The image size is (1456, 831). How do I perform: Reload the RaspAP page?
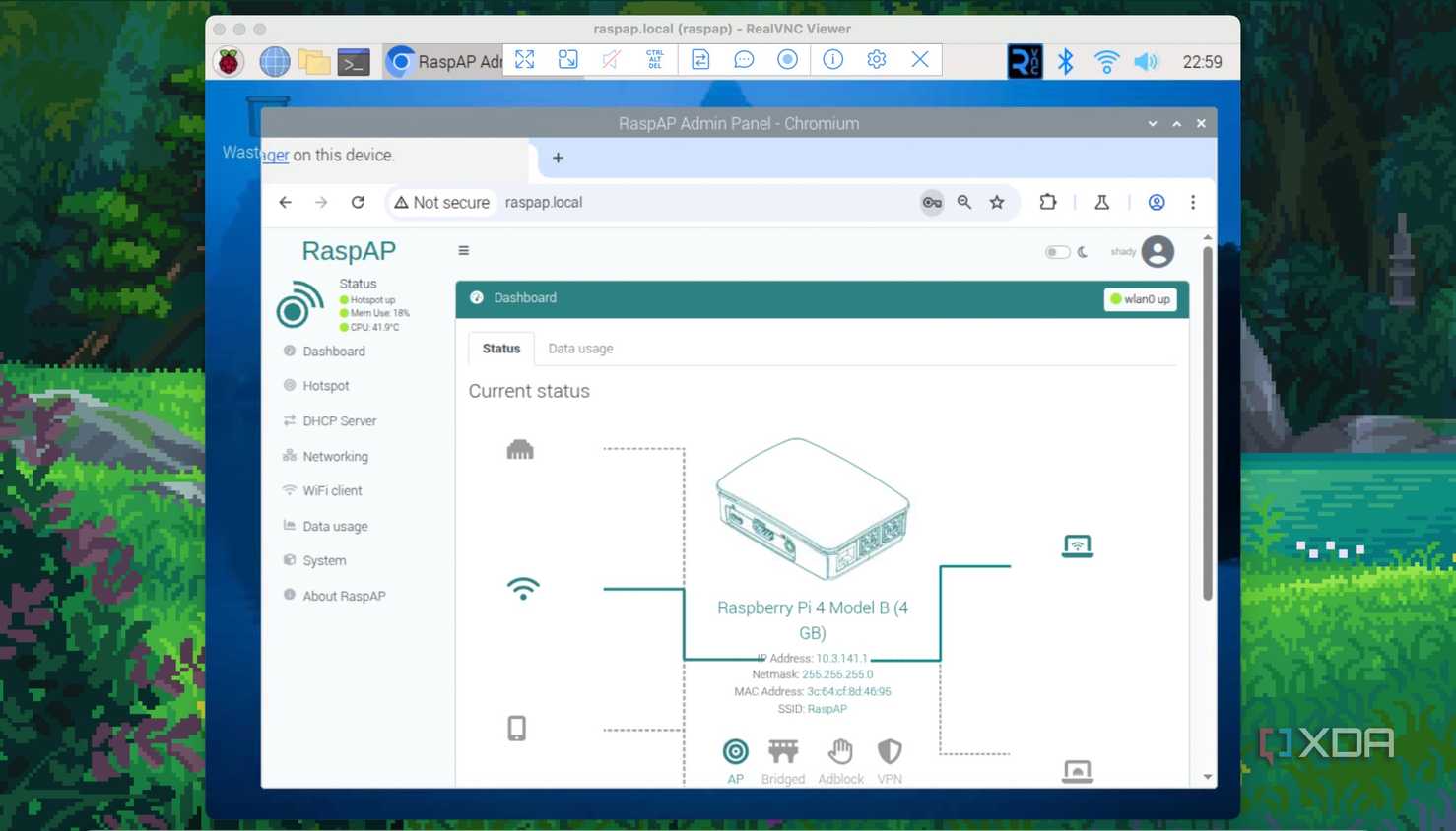(358, 202)
